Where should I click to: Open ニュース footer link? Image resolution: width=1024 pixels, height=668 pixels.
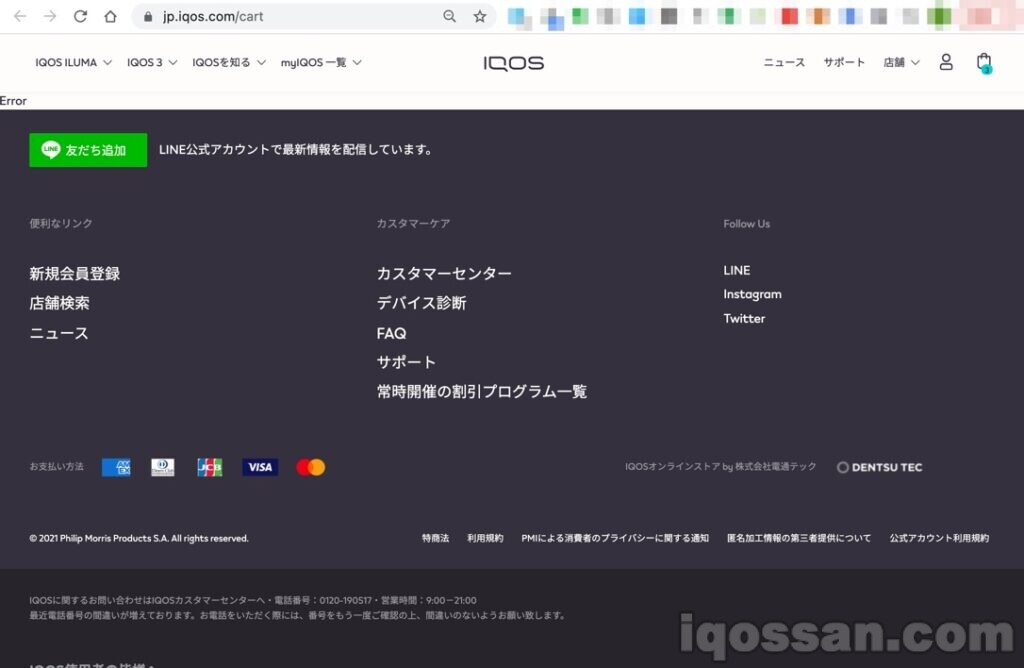coord(59,333)
